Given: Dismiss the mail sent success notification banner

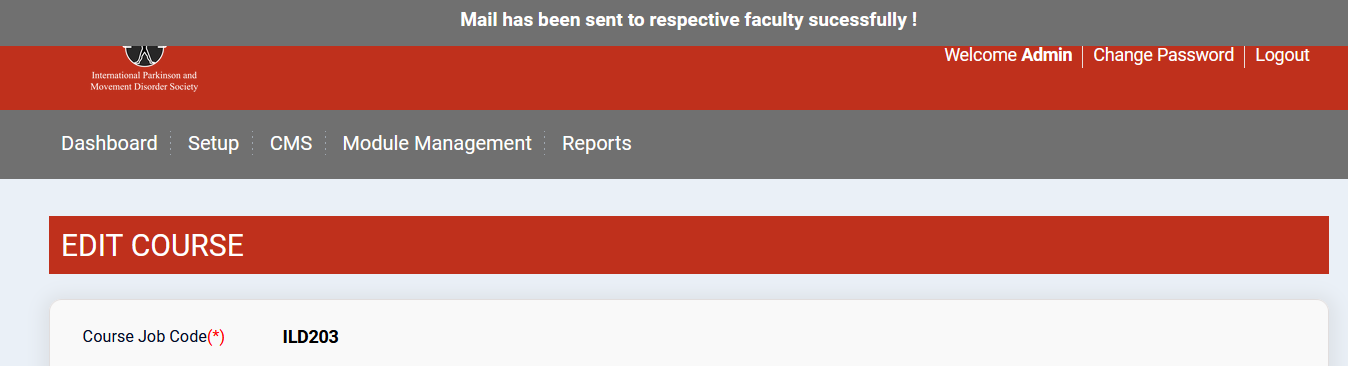Looking at the screenshot, I should pyautogui.click(x=688, y=20).
